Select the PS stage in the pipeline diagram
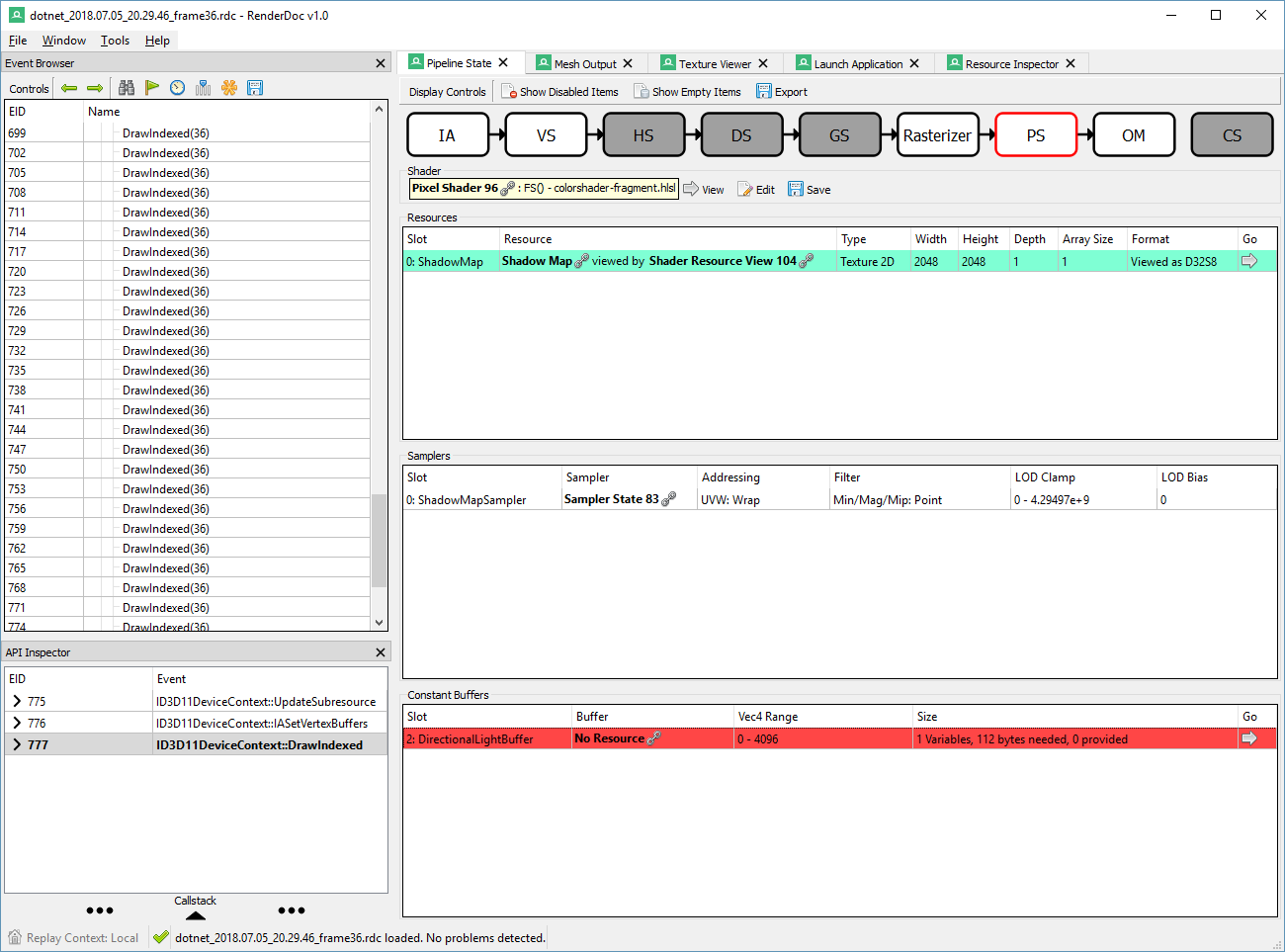 tap(1036, 134)
